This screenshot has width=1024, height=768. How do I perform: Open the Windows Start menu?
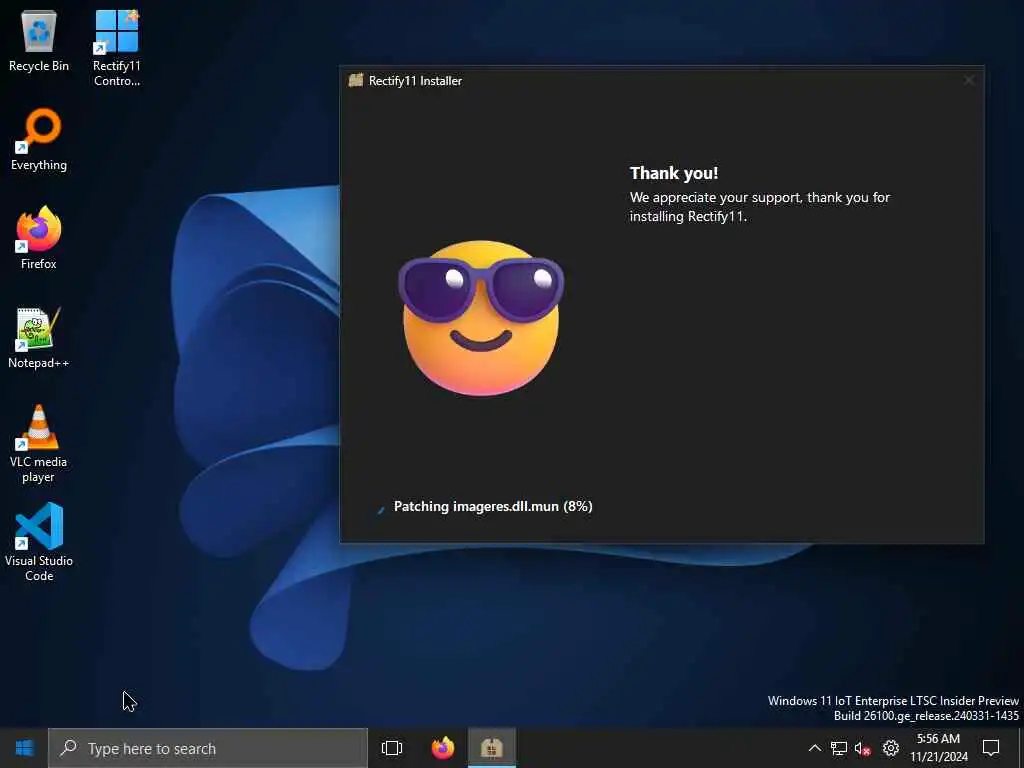[x=24, y=748]
